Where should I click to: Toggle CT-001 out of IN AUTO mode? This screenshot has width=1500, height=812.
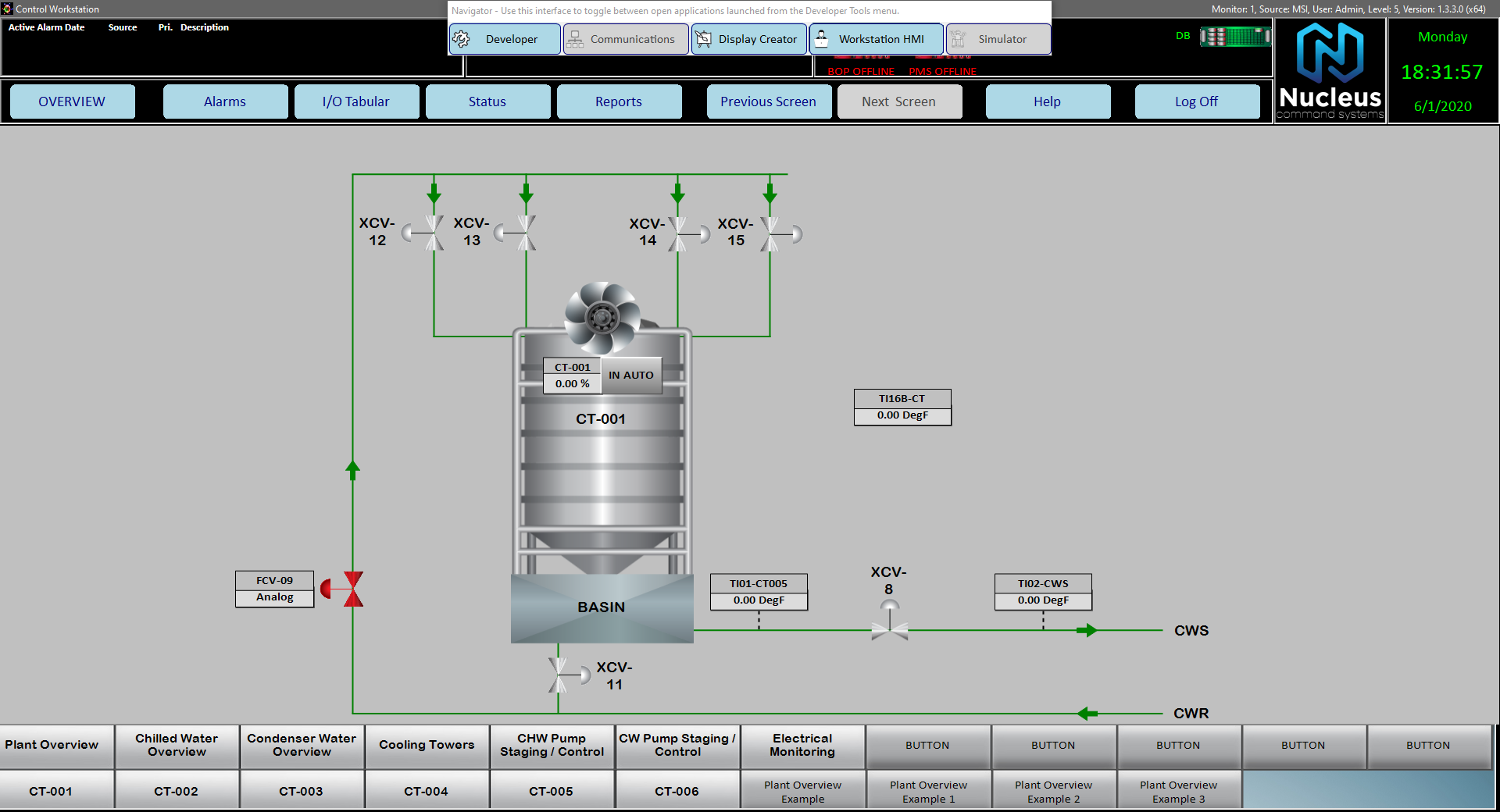(x=631, y=375)
